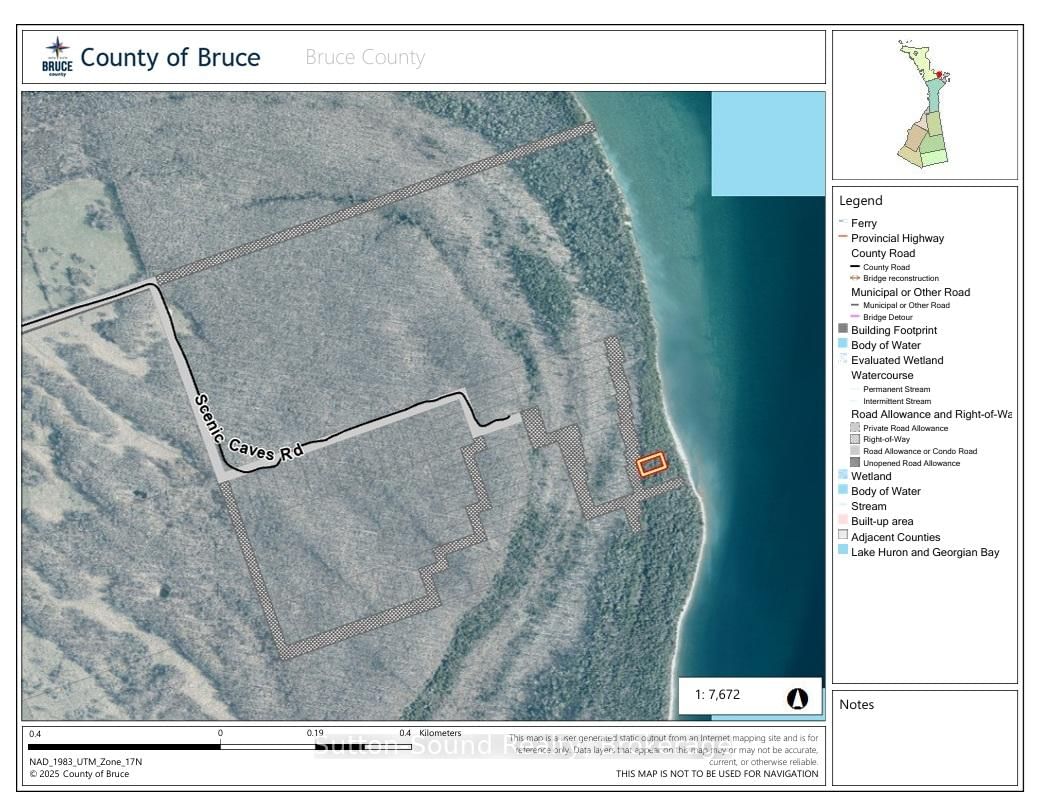Click the orange highlighted parcel on map
Image resolution: width=1044 pixels, height=809 pixels.
[652, 464]
